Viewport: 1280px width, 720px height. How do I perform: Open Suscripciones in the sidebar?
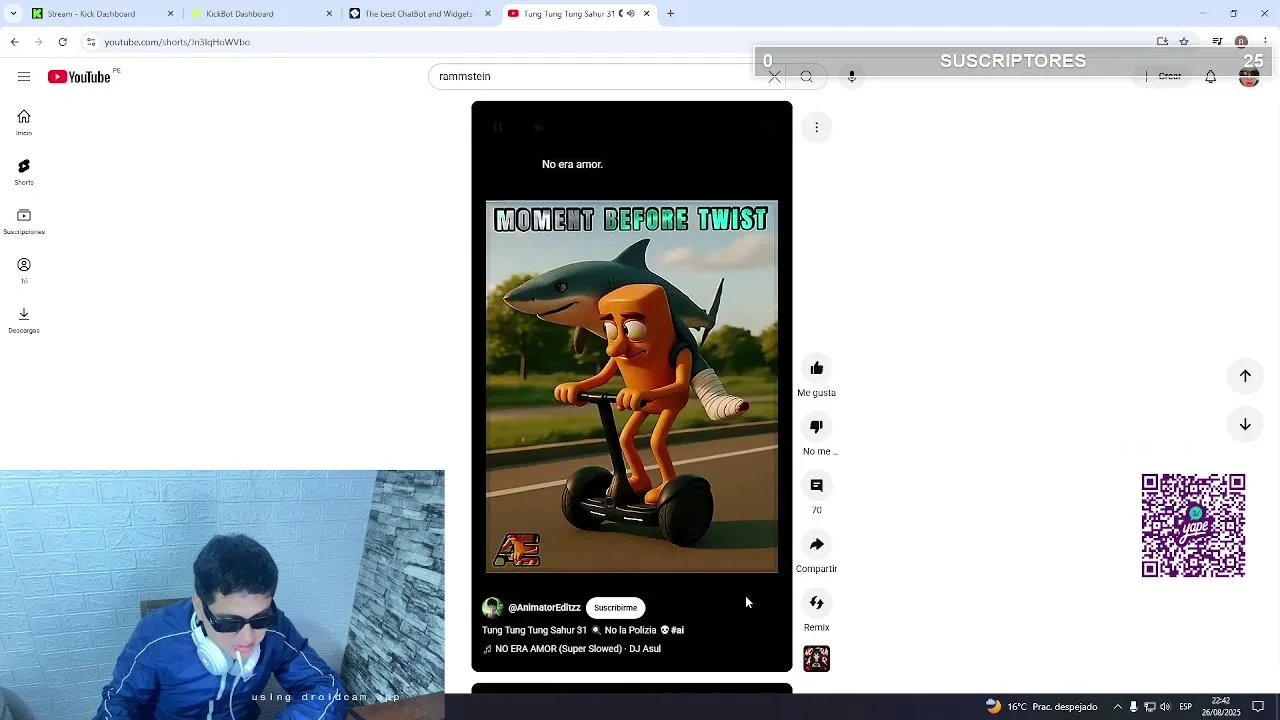(24, 221)
